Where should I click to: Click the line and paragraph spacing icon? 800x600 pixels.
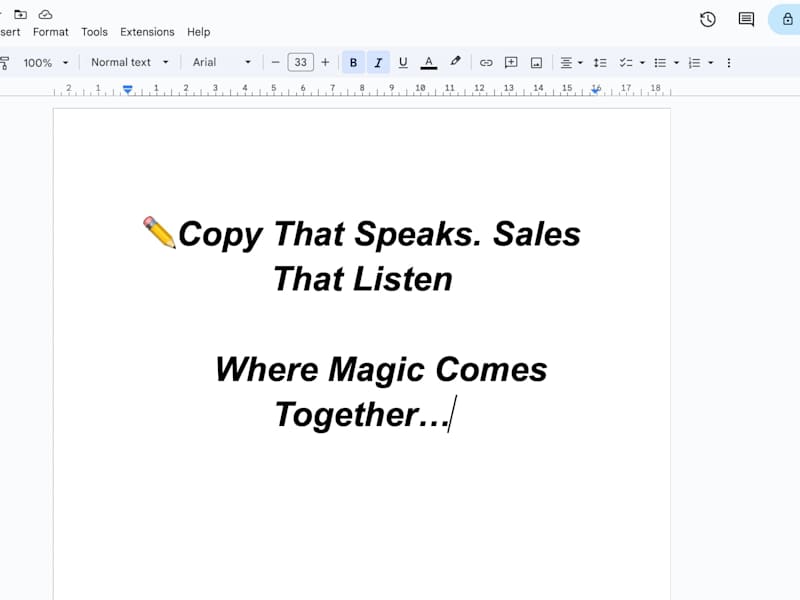click(600, 62)
